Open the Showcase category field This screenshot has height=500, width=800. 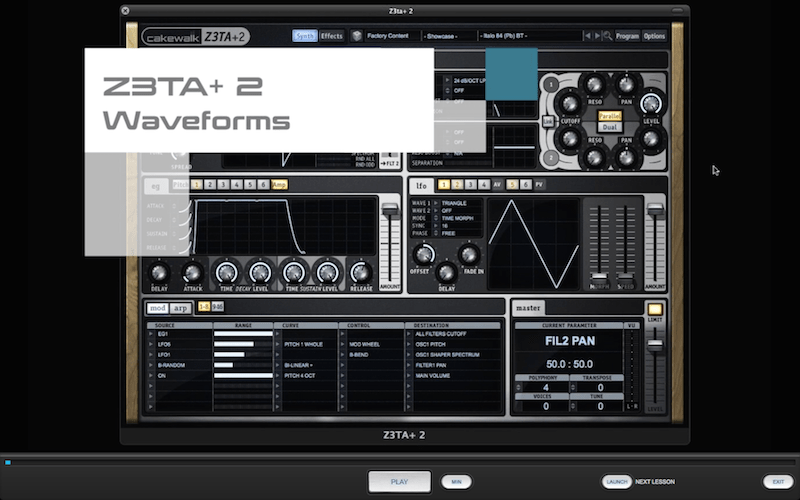[x=448, y=36]
